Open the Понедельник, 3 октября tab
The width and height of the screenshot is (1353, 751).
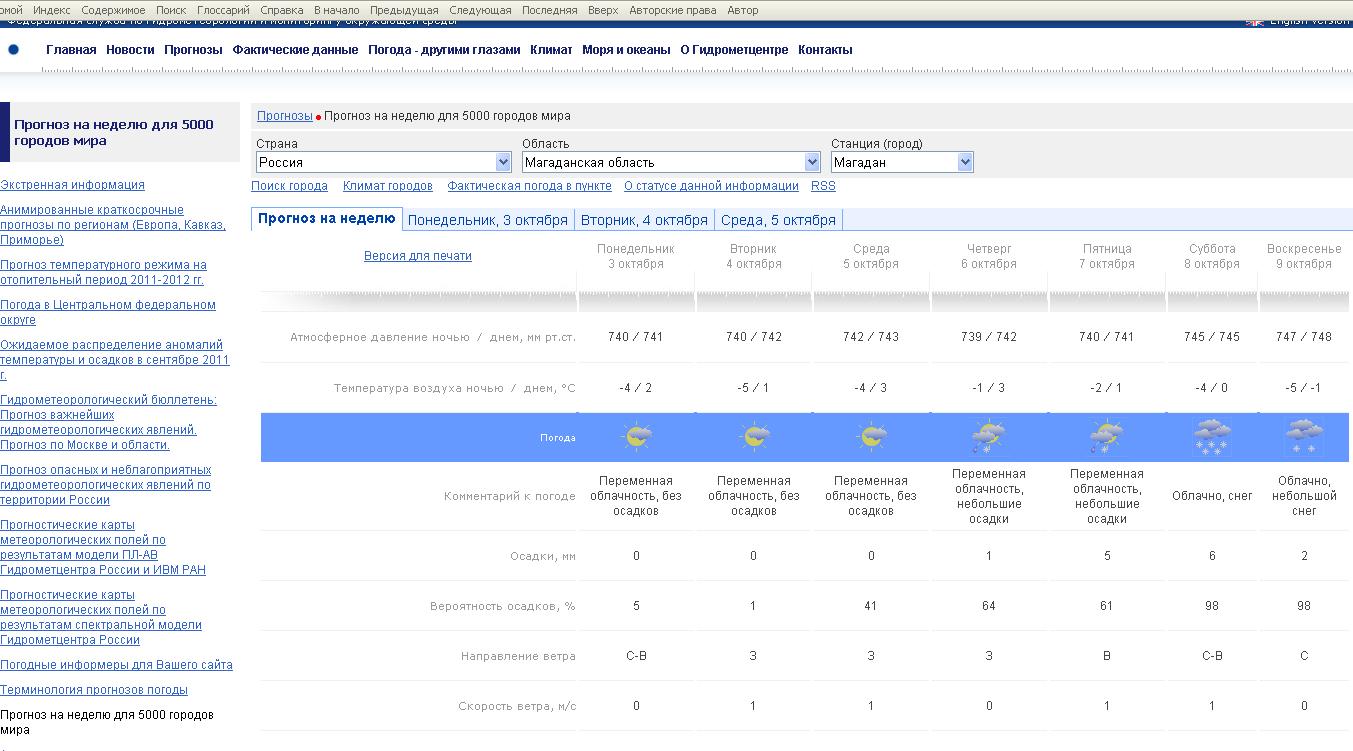(x=487, y=220)
